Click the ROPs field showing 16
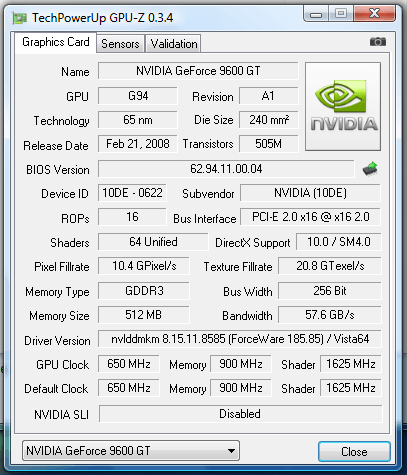 click(132, 217)
